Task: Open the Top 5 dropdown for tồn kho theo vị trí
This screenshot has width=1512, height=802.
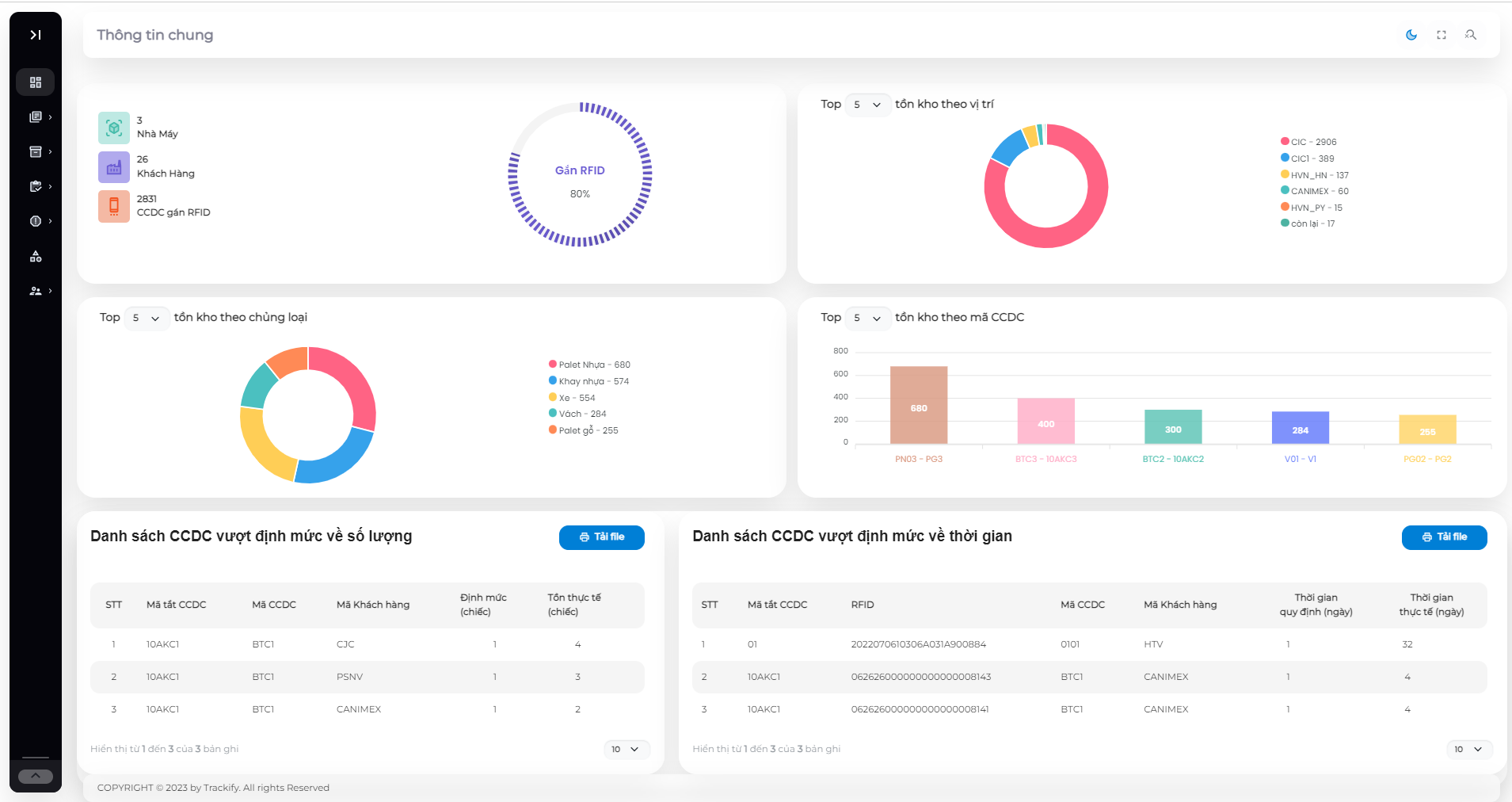Action: click(x=868, y=104)
